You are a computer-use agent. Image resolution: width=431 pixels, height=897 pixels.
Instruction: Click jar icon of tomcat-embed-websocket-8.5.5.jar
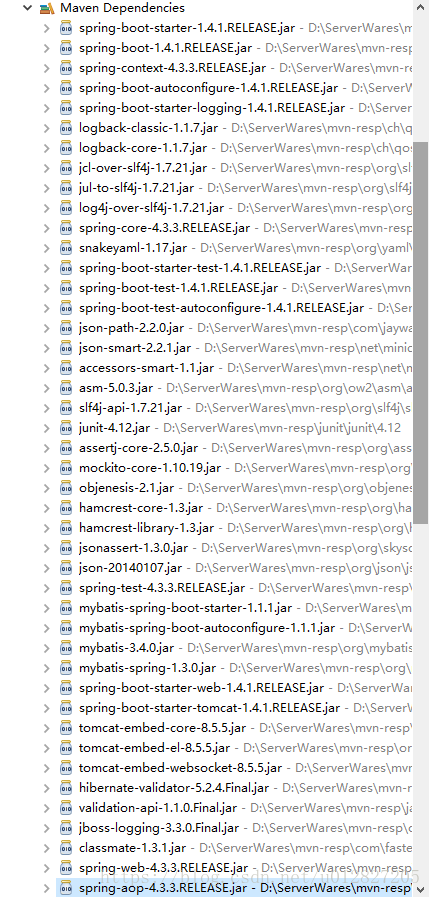[x=66, y=768]
